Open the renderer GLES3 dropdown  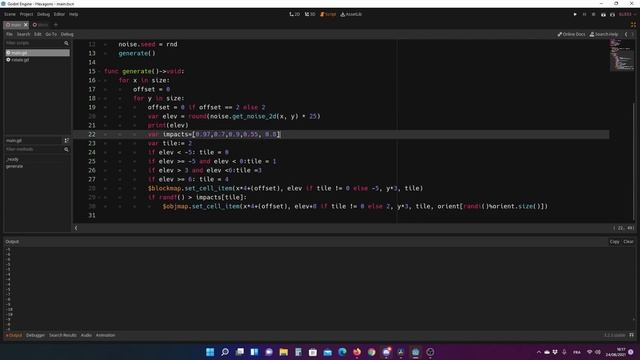point(627,14)
